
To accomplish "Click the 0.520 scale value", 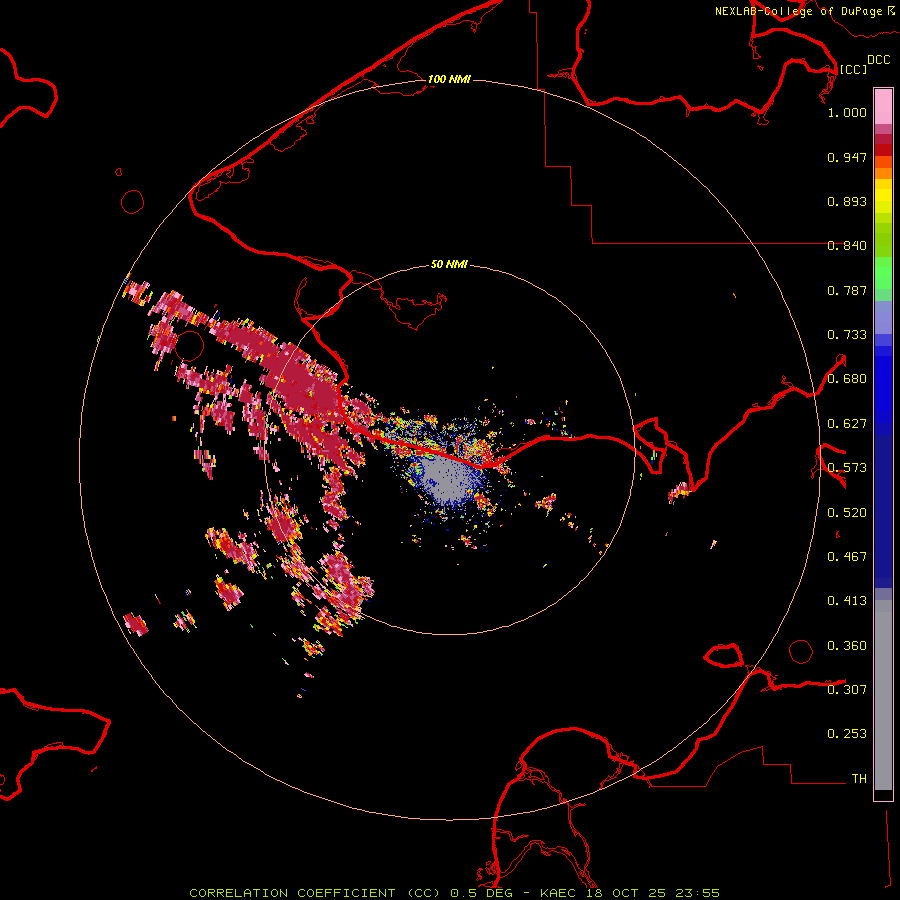I will (x=847, y=513).
